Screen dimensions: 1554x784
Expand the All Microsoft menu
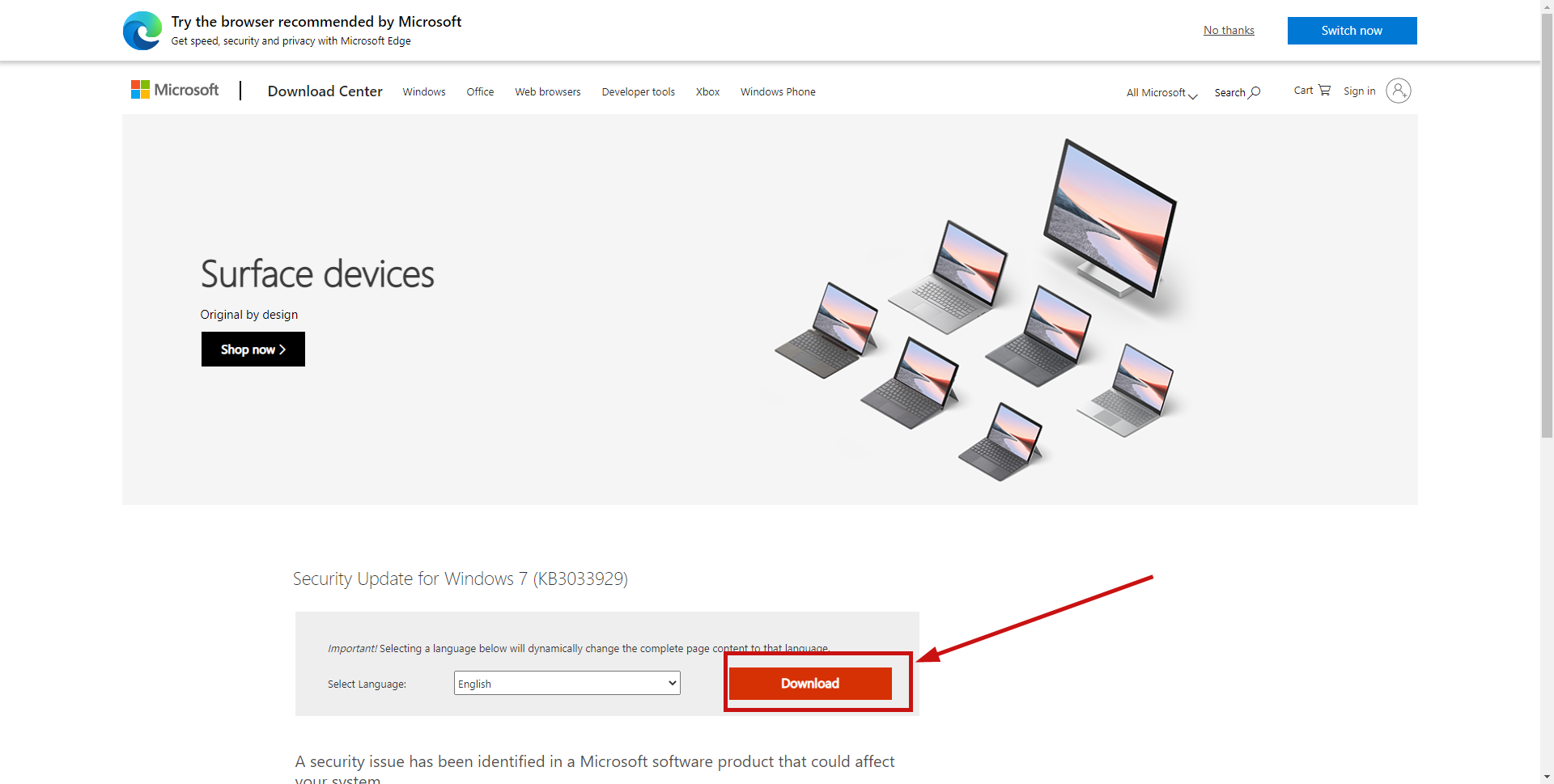pos(1161,93)
